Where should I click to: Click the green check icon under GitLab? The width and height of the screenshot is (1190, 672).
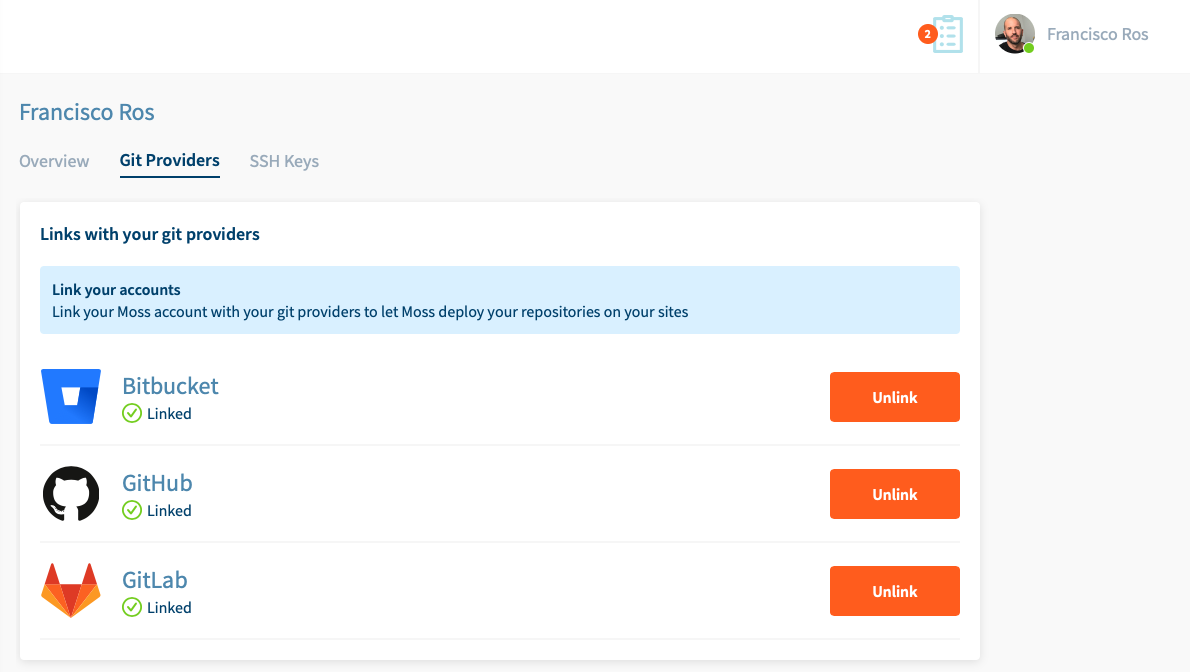pyautogui.click(x=132, y=607)
